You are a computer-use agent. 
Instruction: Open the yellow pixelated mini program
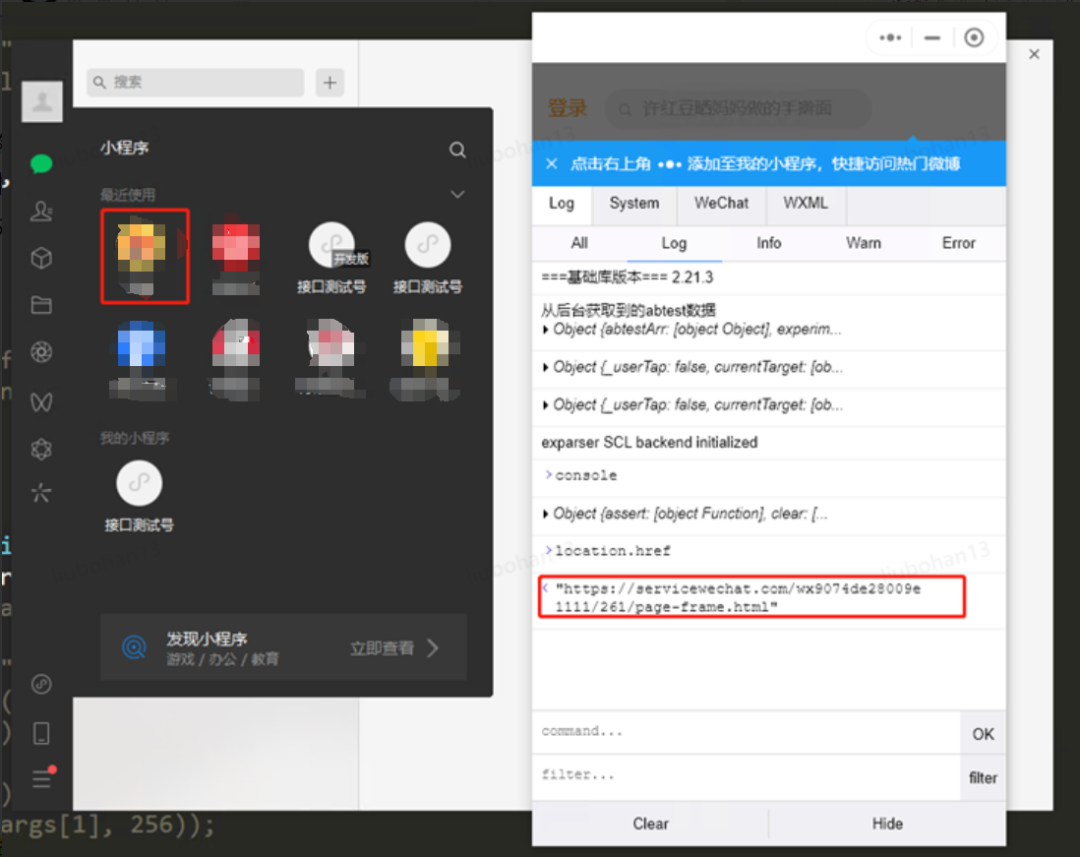point(426,360)
